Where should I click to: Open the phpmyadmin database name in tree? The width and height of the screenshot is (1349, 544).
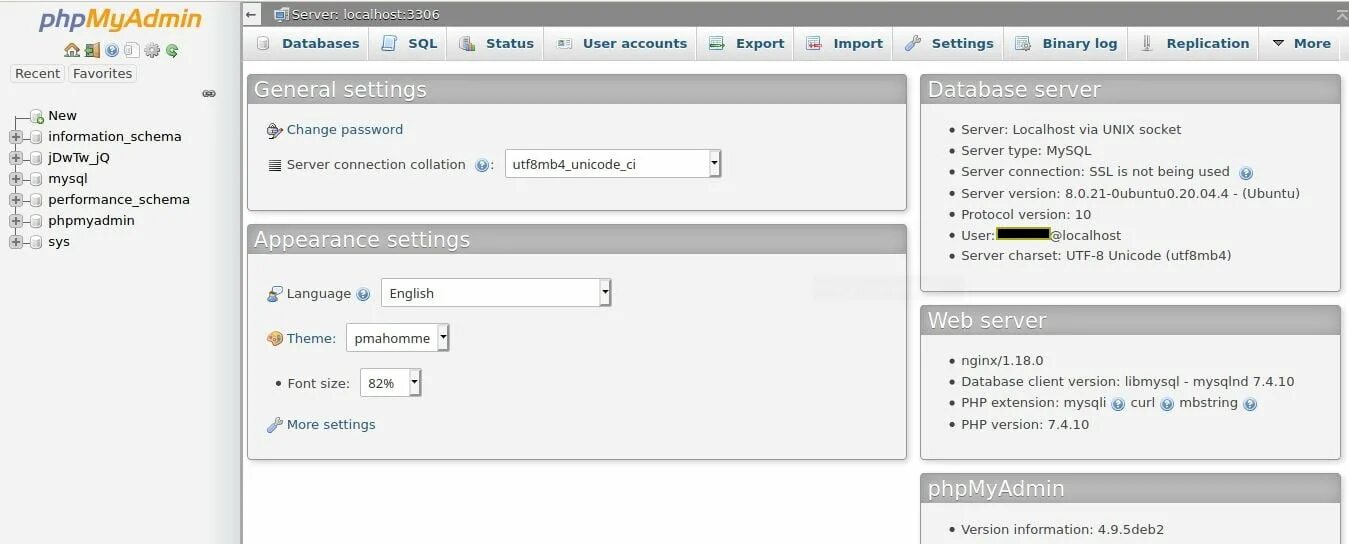(91, 221)
